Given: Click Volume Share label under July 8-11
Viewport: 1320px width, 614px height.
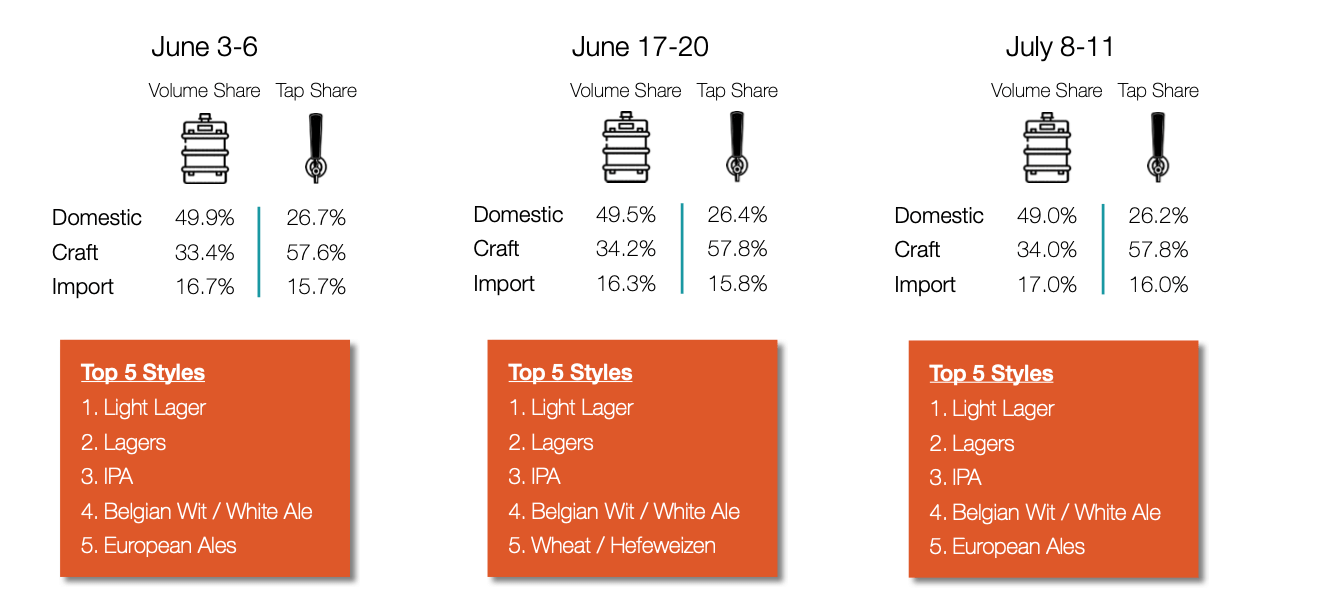Looking at the screenshot, I should click(x=1047, y=90).
